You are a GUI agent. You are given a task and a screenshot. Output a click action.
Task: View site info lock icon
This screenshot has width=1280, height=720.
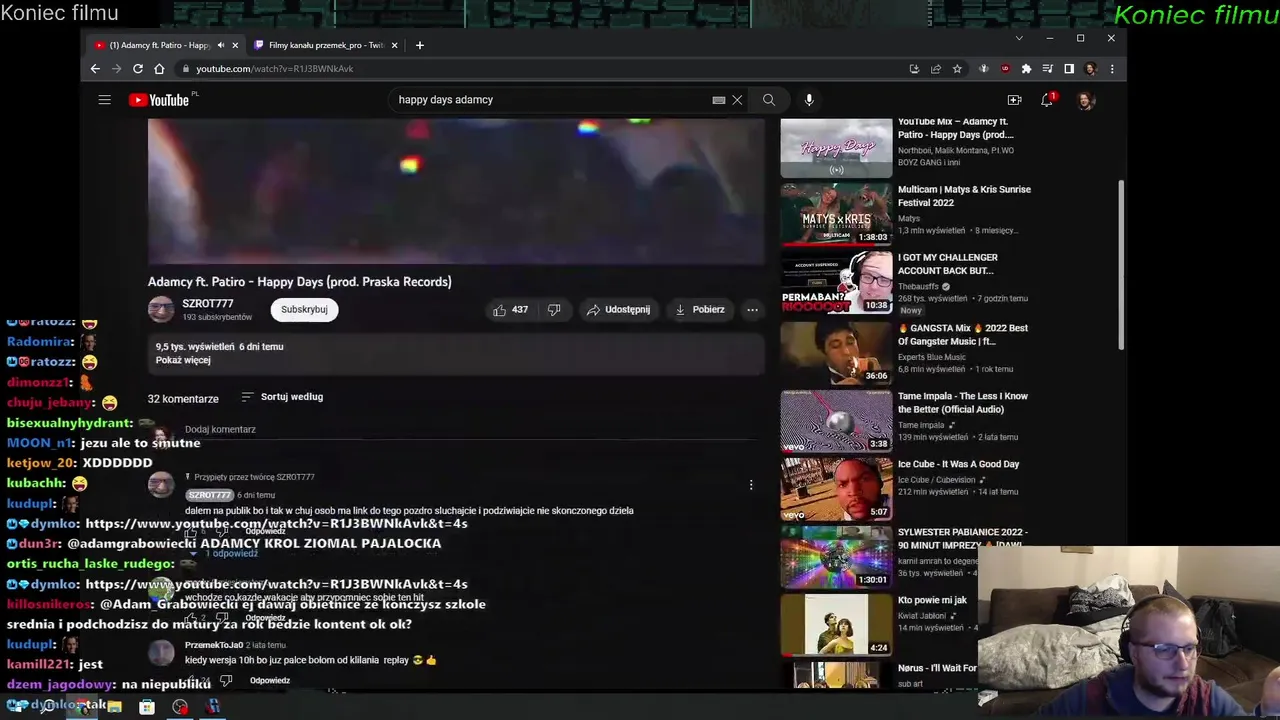coord(185,69)
